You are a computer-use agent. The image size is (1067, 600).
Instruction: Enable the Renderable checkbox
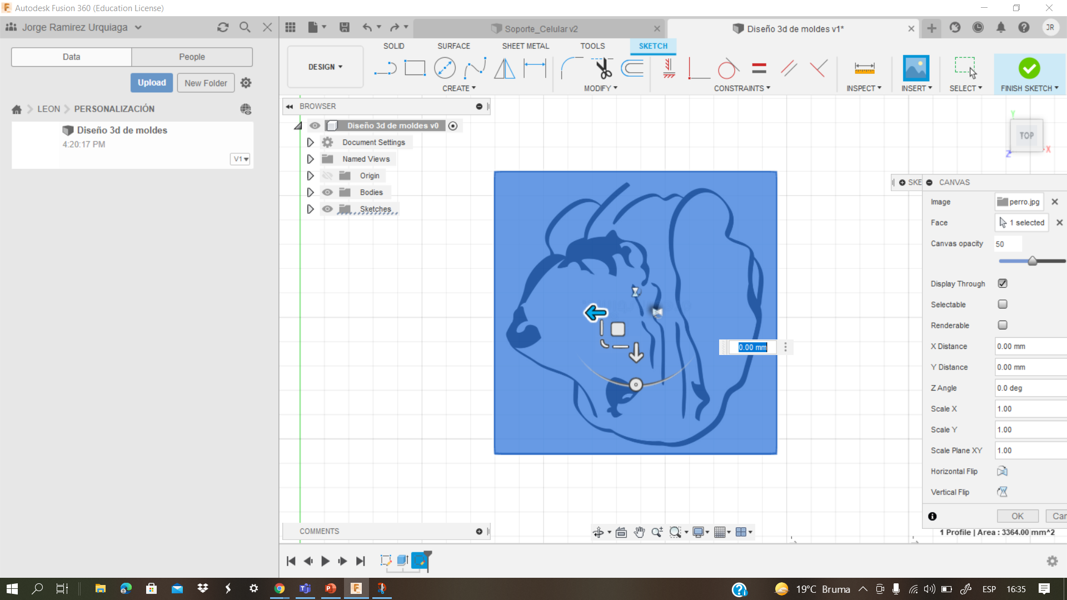(x=1002, y=325)
